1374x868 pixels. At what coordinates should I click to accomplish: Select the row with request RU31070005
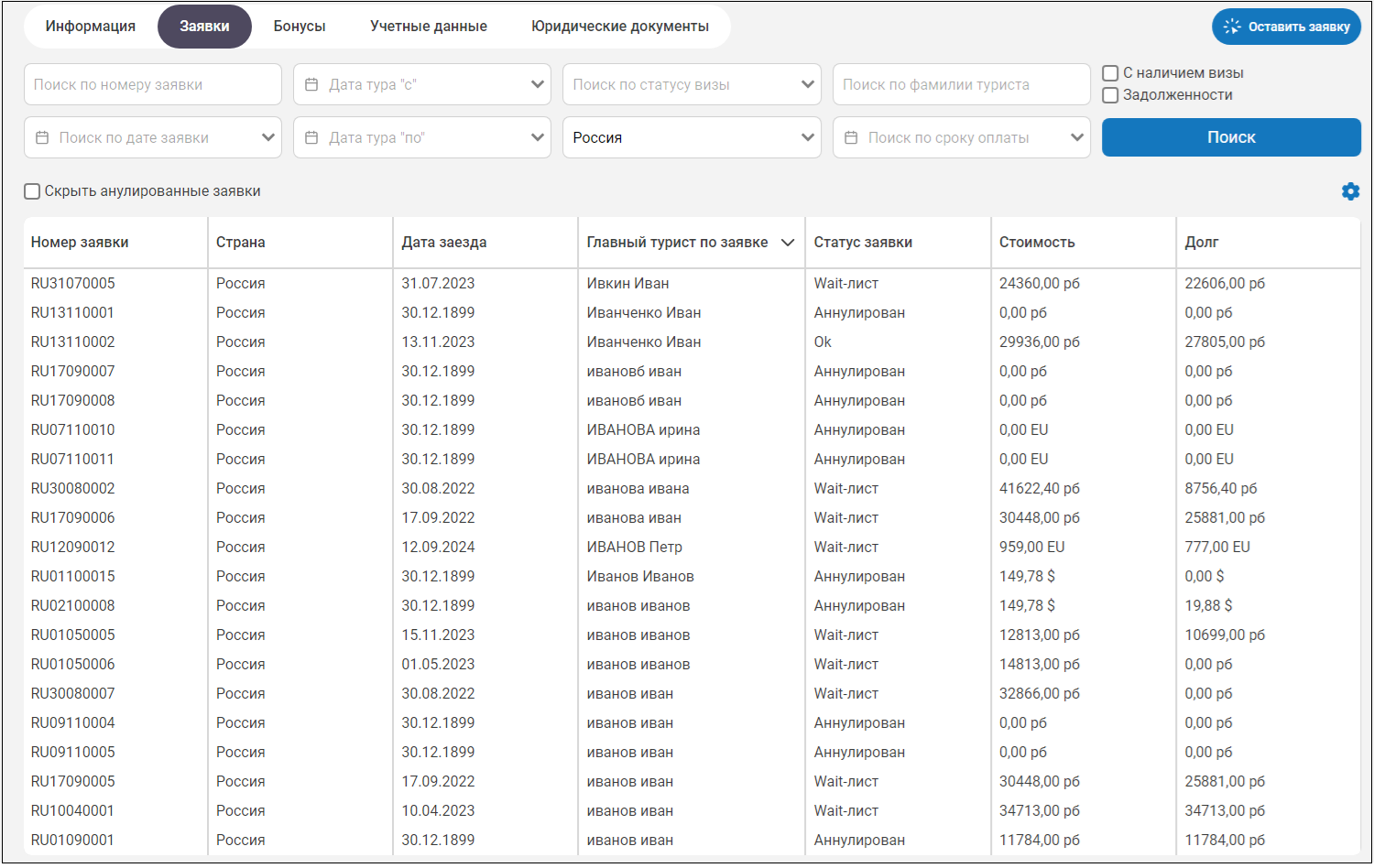pyautogui.click(x=73, y=284)
